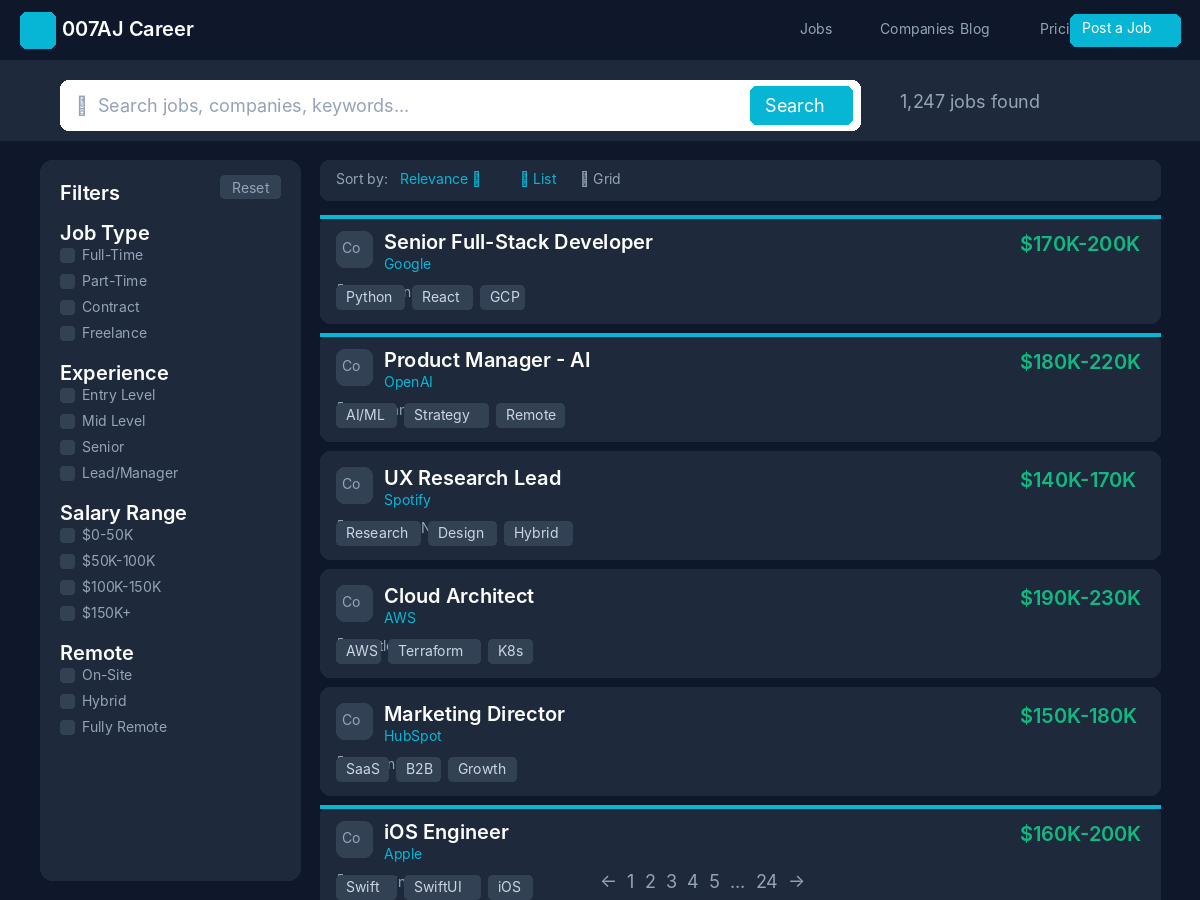Open the Google company logo placeholder
1200x900 pixels.
[354, 249]
